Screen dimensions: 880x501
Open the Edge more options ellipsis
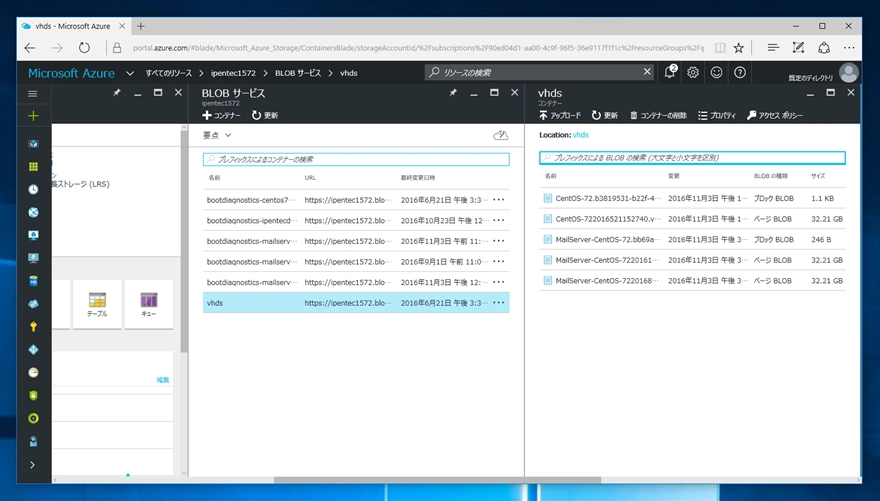[x=849, y=48]
